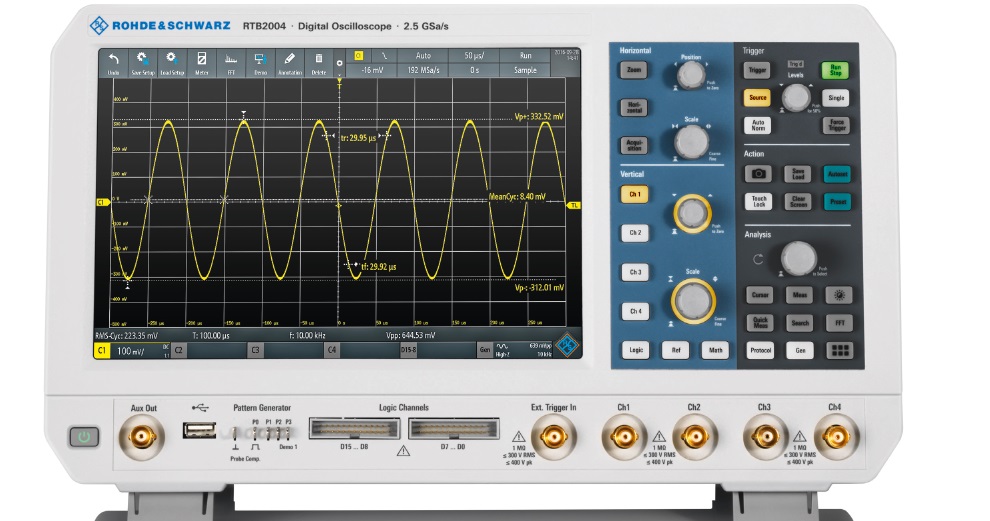Push the teal Autoset button
This screenshot has width=990, height=521.
[837, 174]
